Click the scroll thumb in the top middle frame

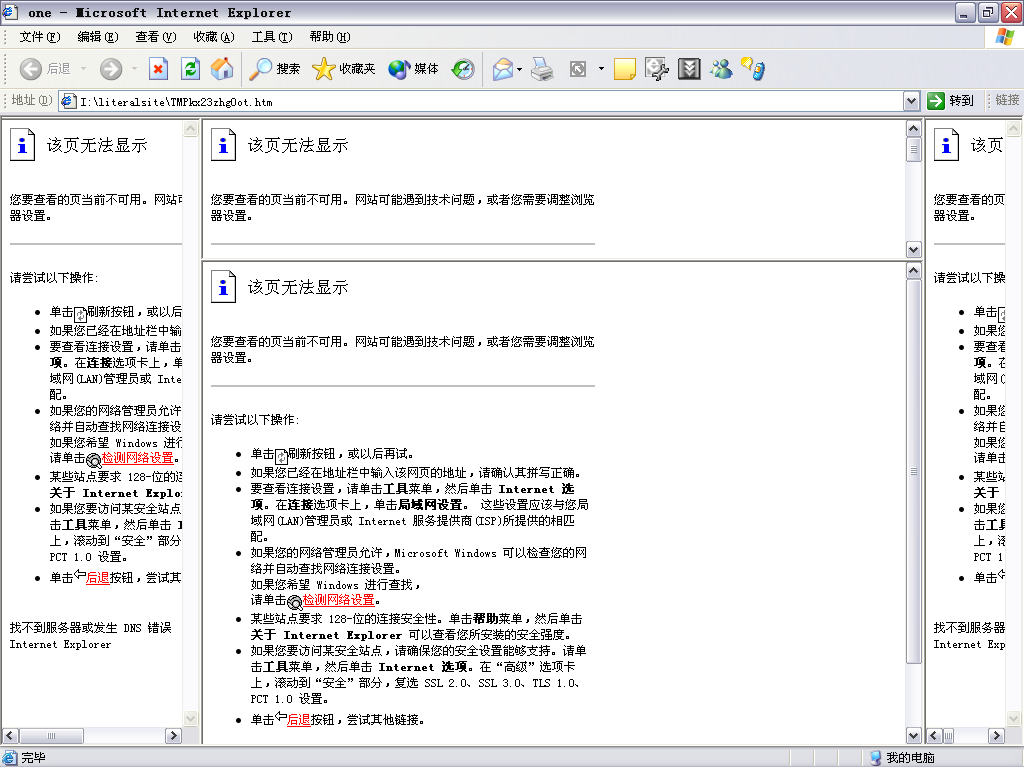[914, 150]
